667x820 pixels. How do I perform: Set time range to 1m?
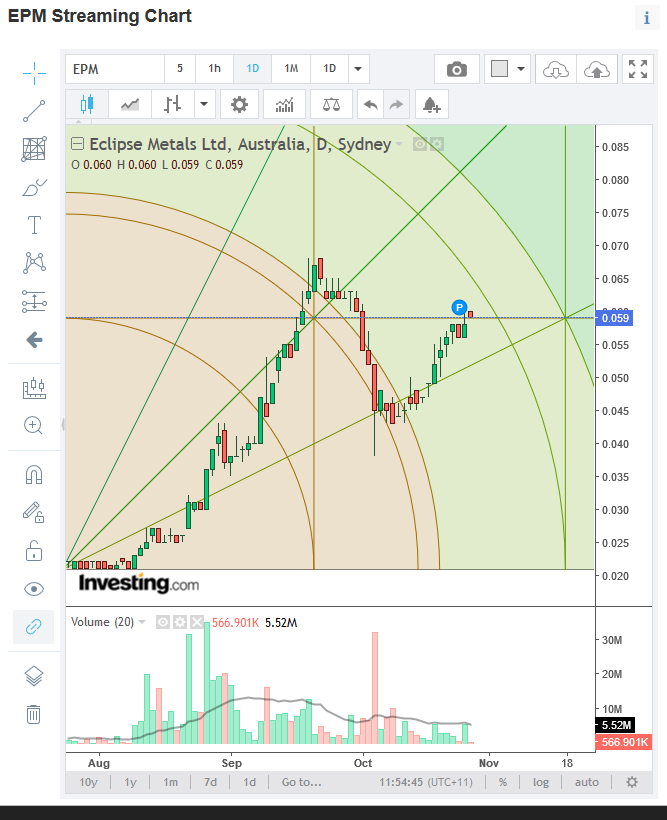click(x=171, y=782)
